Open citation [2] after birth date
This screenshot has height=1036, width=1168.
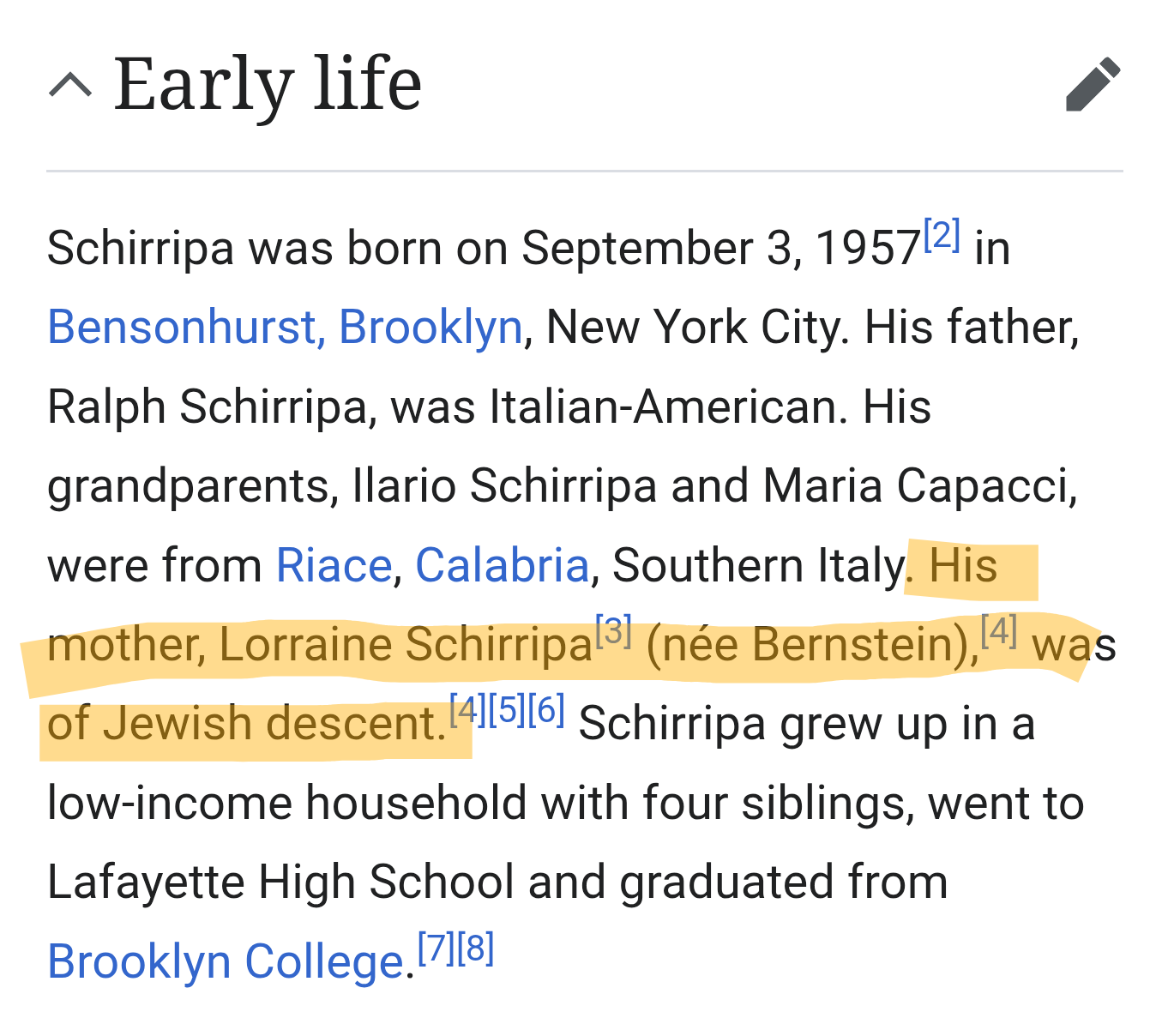pyautogui.click(x=942, y=234)
